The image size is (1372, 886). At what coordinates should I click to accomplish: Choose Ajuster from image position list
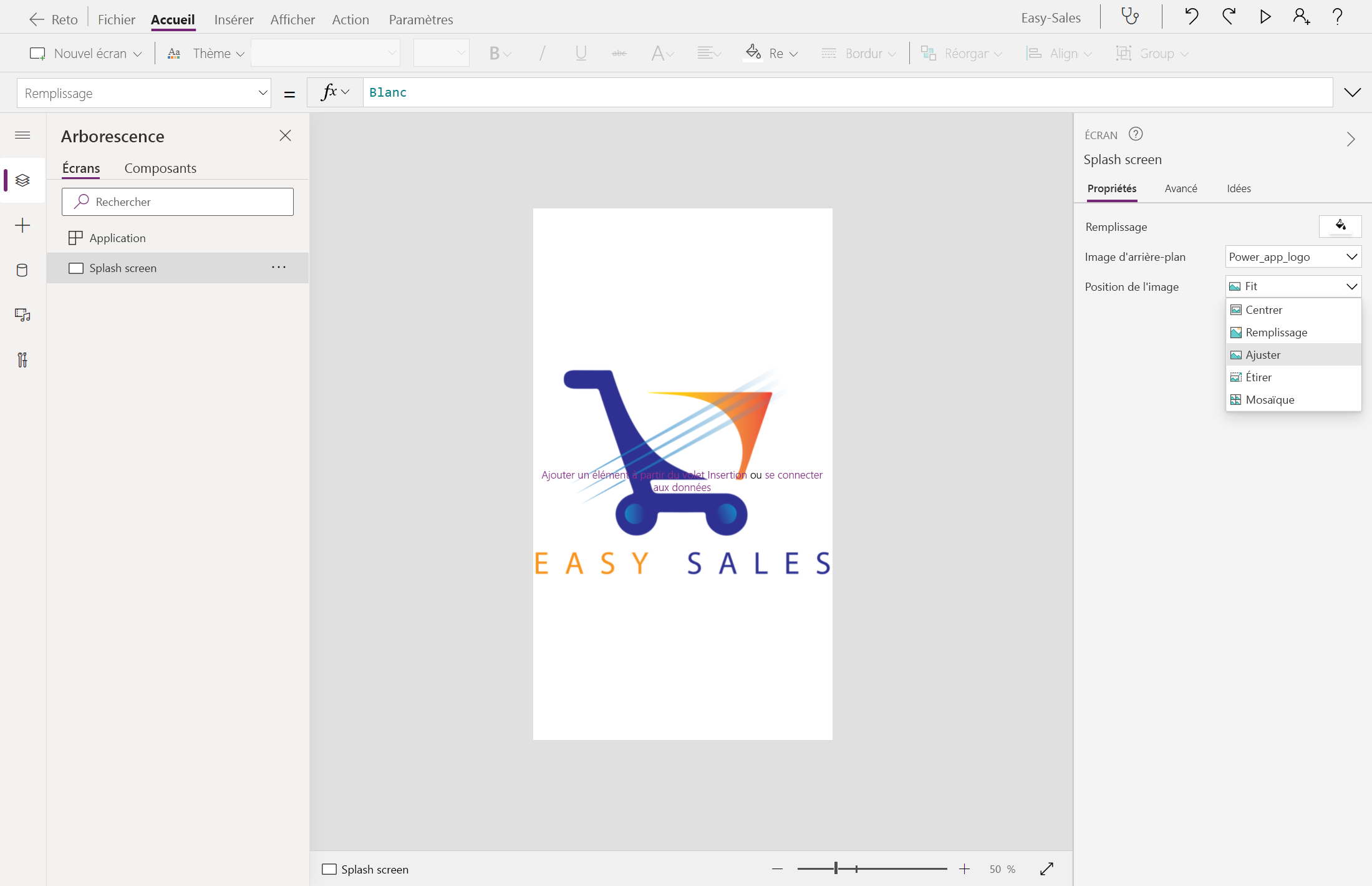click(x=1263, y=354)
